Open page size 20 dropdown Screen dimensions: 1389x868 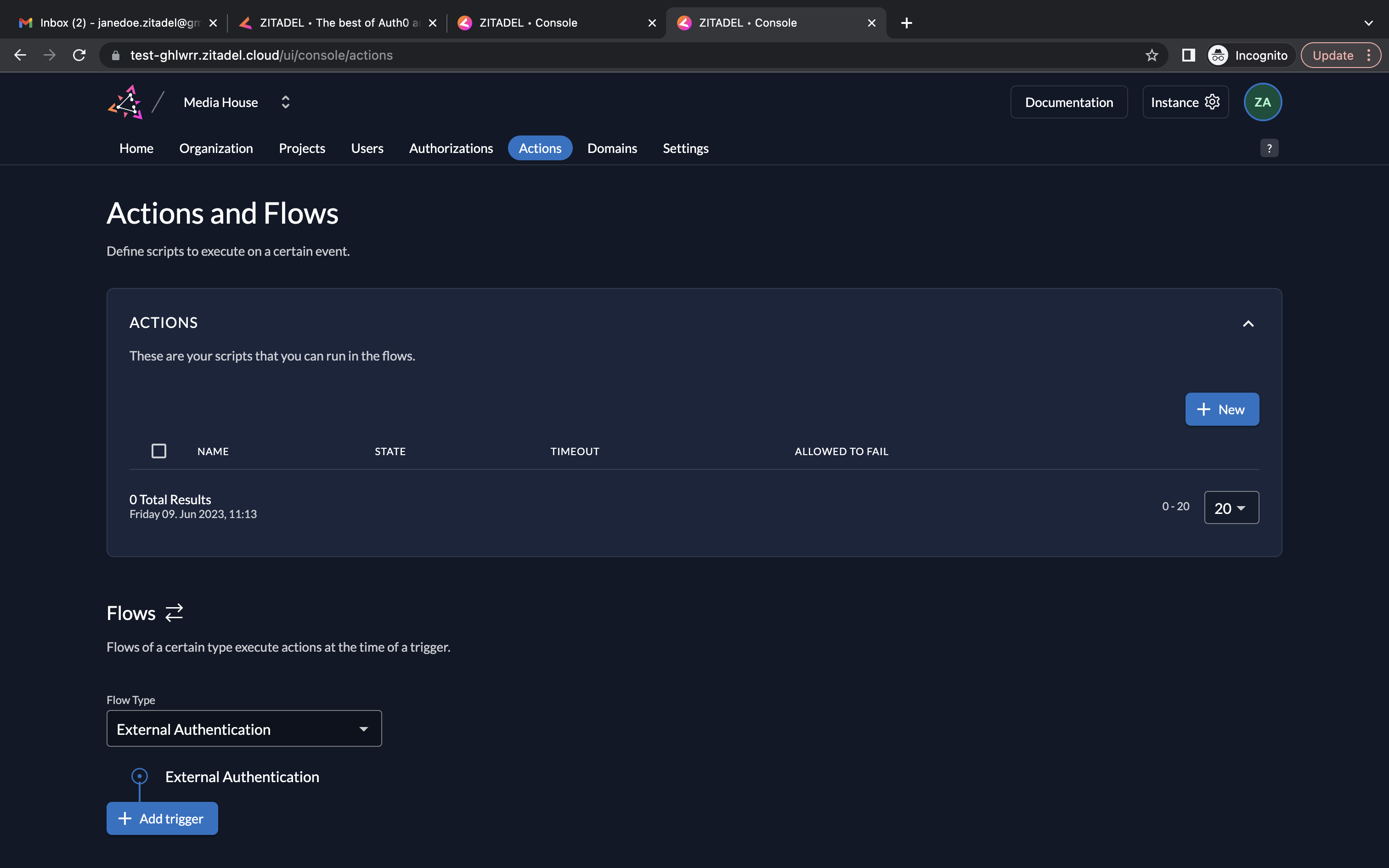click(x=1231, y=507)
